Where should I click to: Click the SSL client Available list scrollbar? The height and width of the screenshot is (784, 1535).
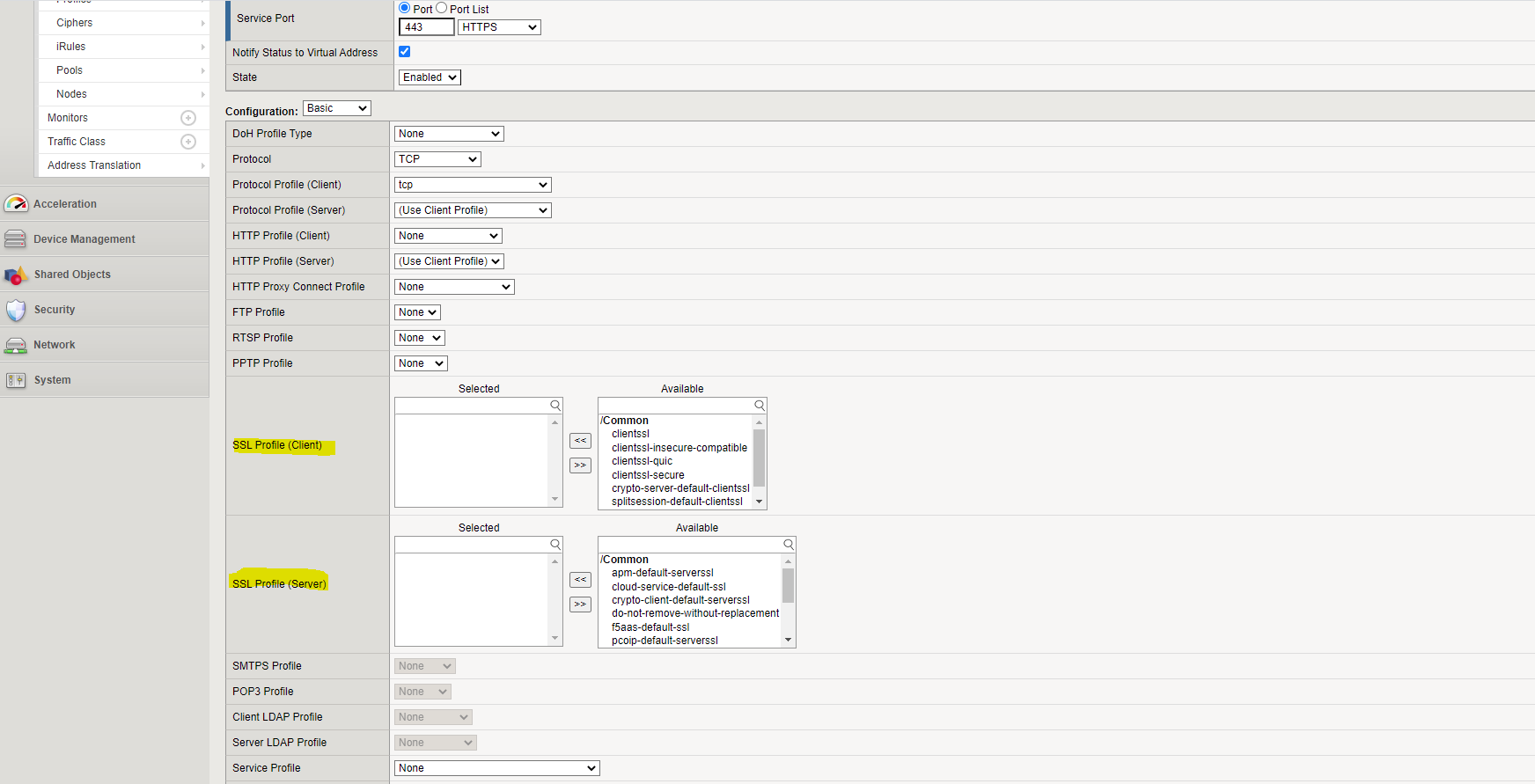coord(759,458)
